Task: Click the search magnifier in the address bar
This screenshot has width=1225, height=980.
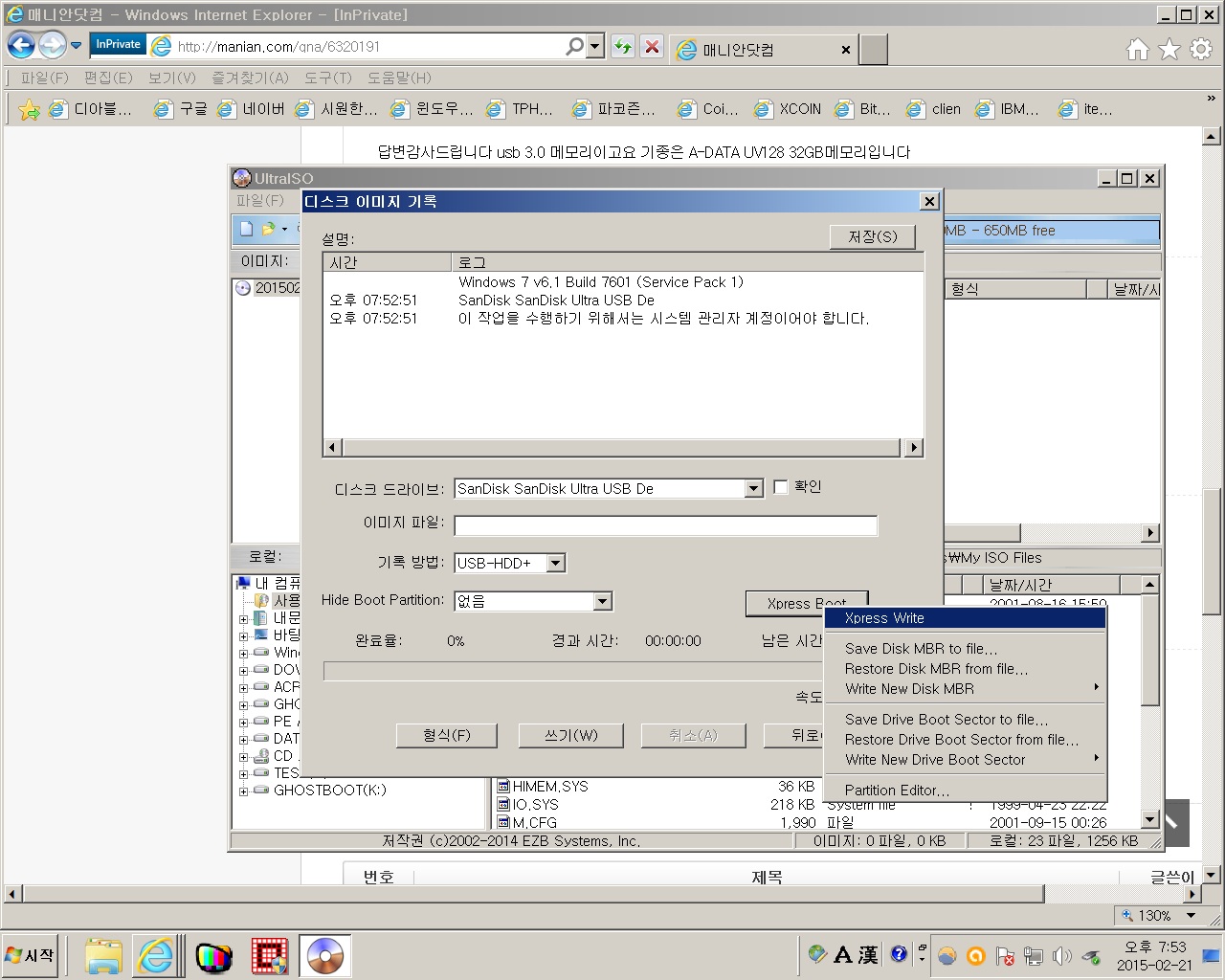Action: pyautogui.click(x=574, y=46)
